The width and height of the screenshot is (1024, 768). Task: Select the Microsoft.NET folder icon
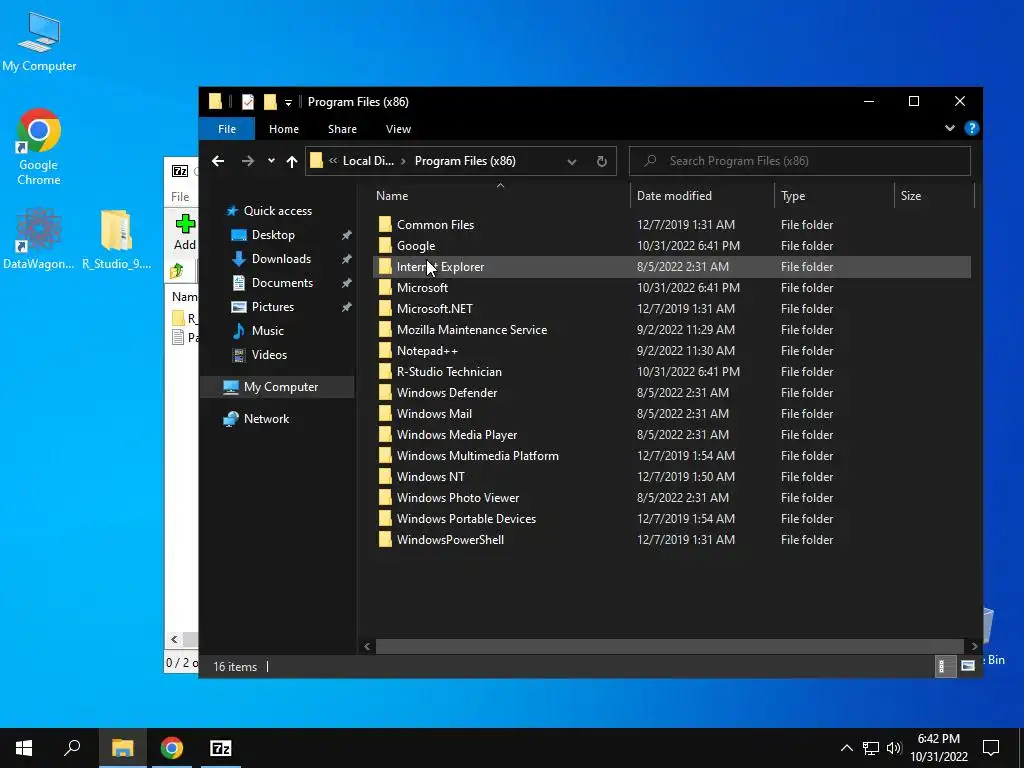[385, 308]
